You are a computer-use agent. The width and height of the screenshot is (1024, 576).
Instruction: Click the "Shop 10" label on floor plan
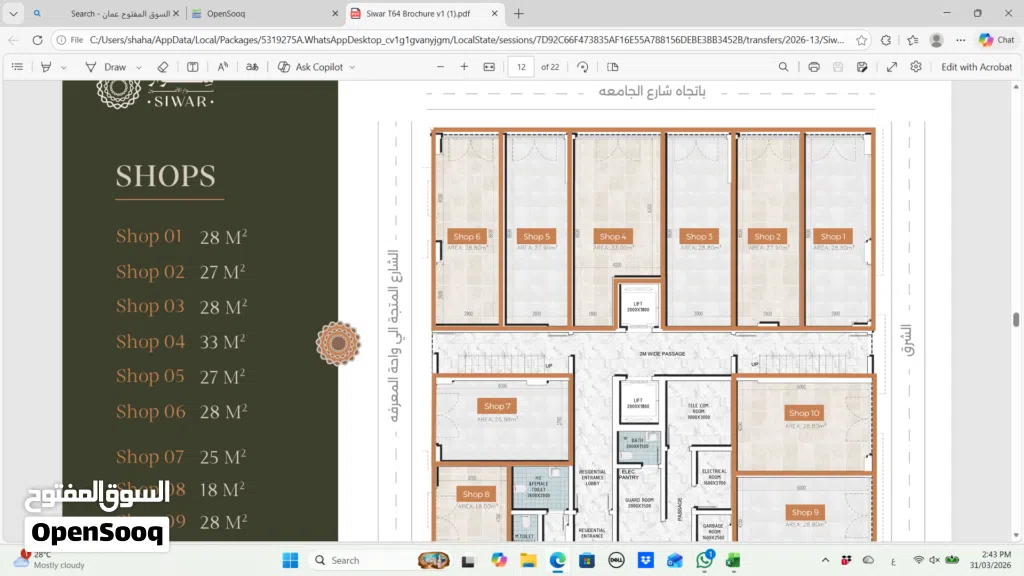point(804,413)
